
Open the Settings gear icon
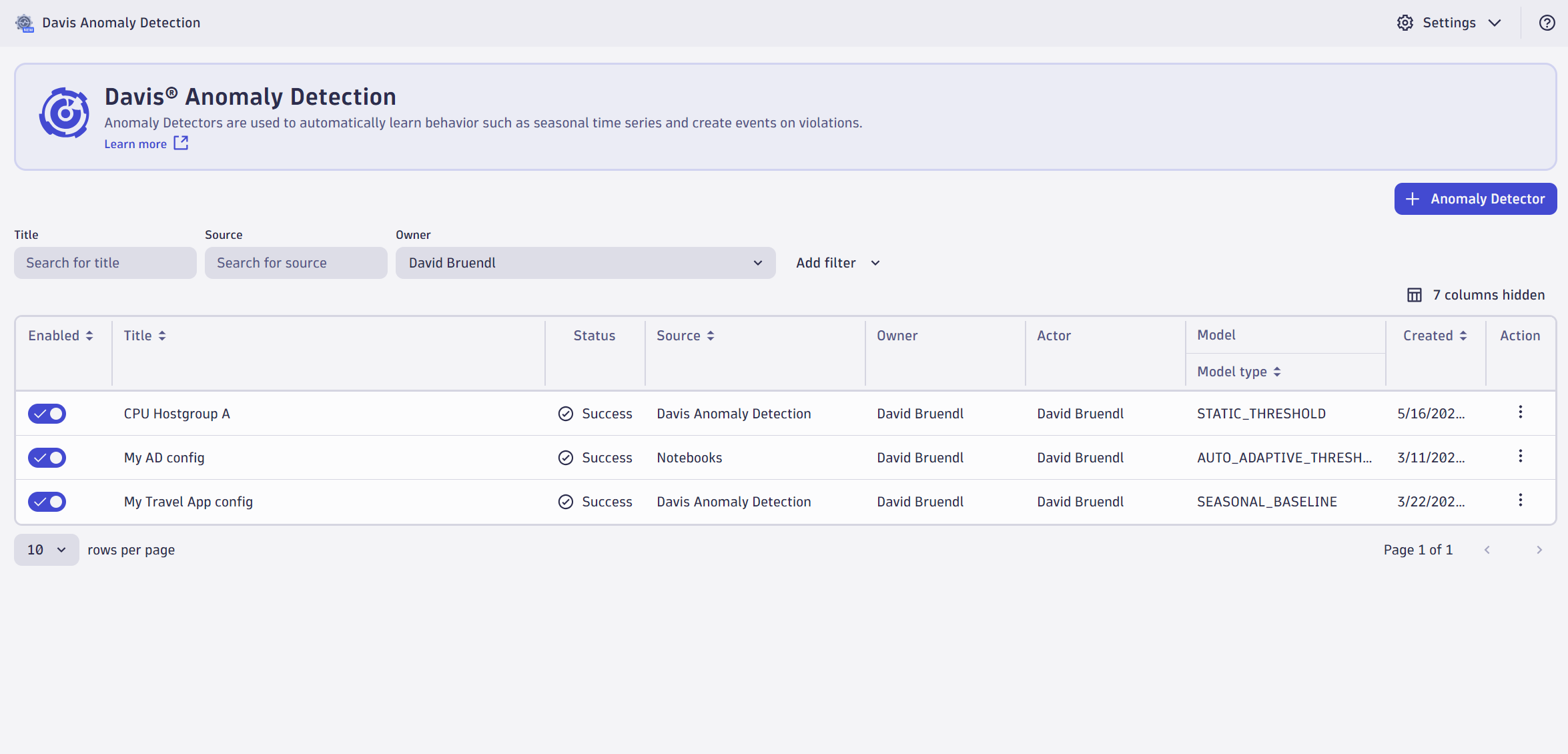[1405, 22]
